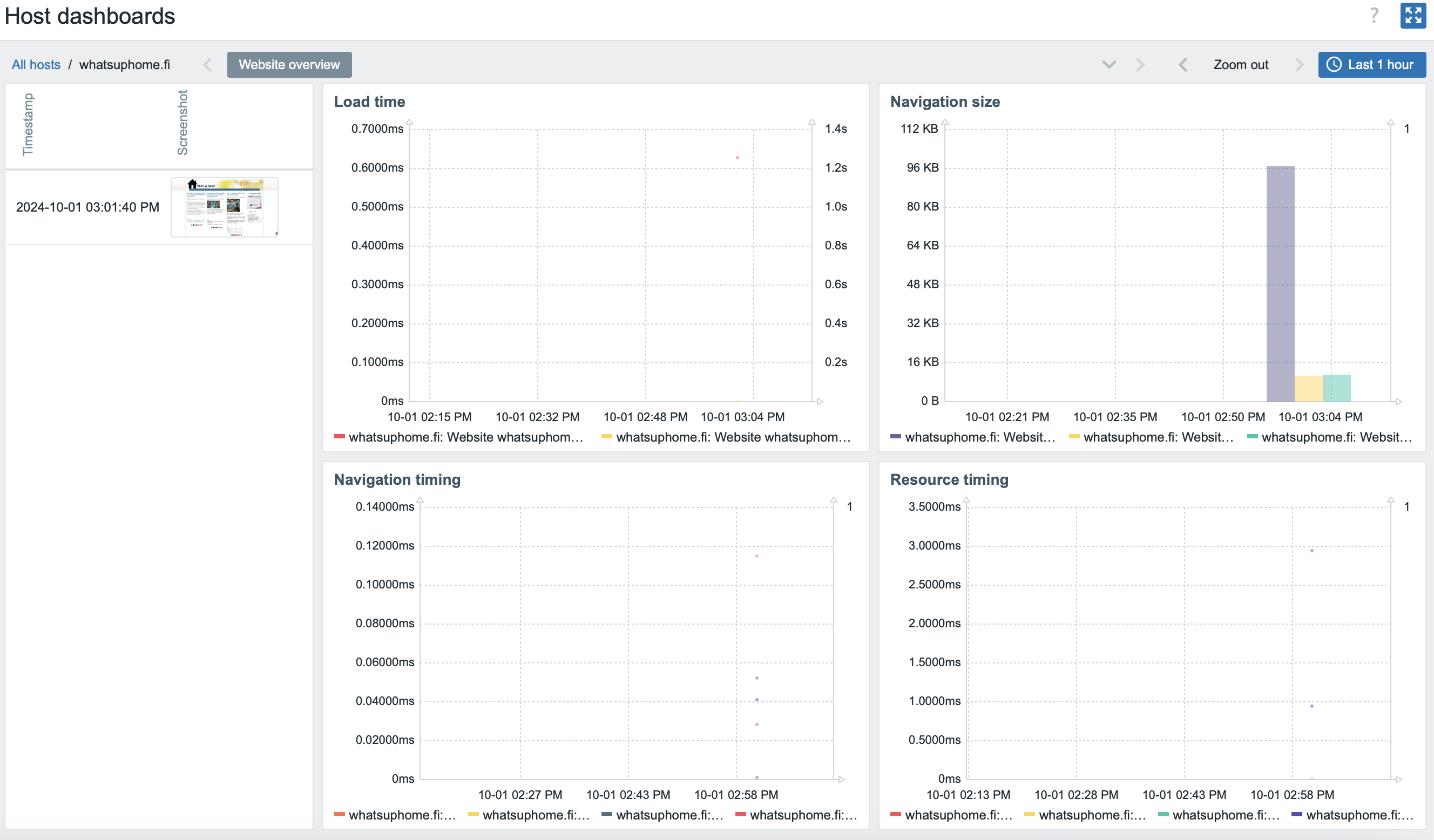Go to next dashboard page arrow

pyautogui.click(x=1140, y=64)
